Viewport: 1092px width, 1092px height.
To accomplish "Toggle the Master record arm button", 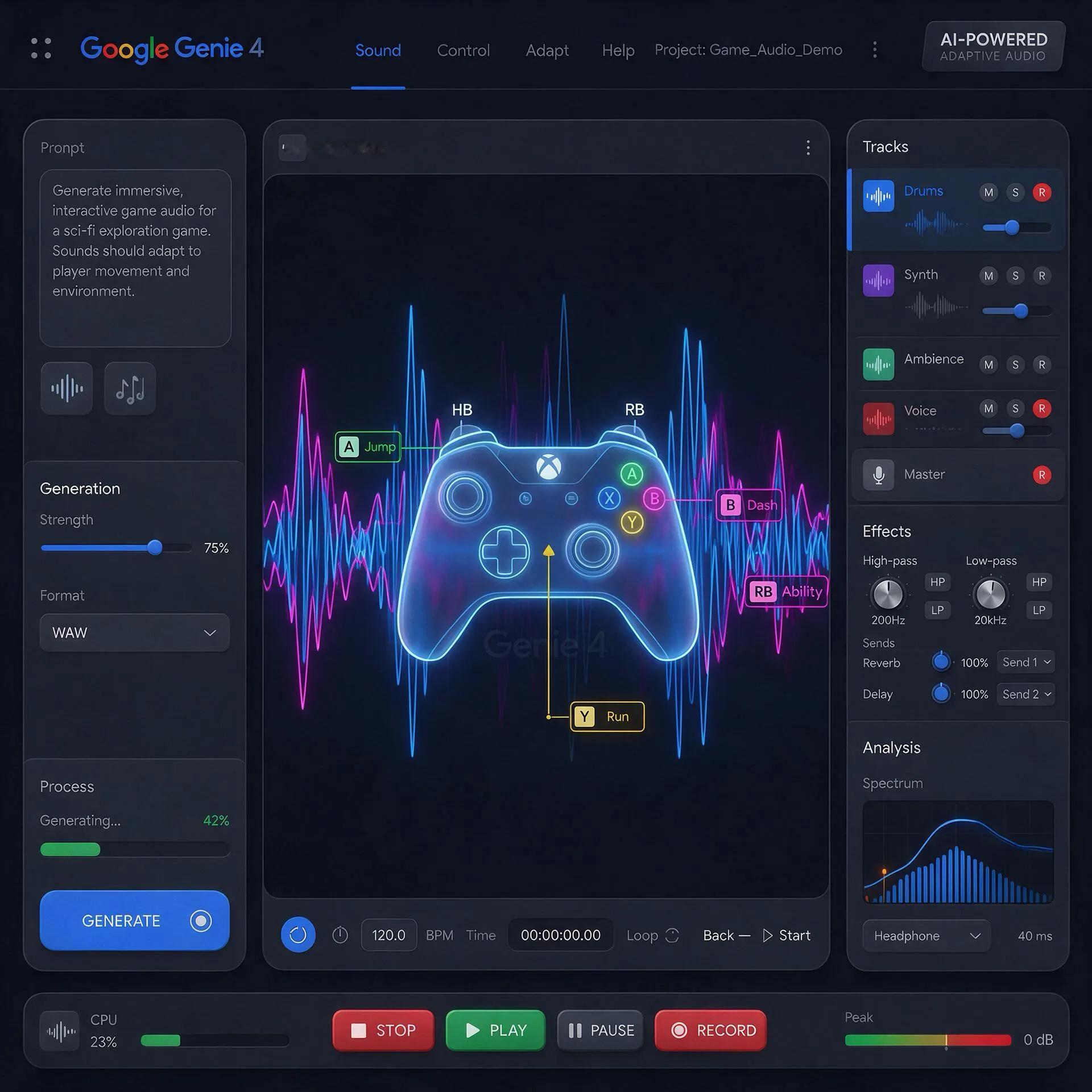I will (1042, 475).
